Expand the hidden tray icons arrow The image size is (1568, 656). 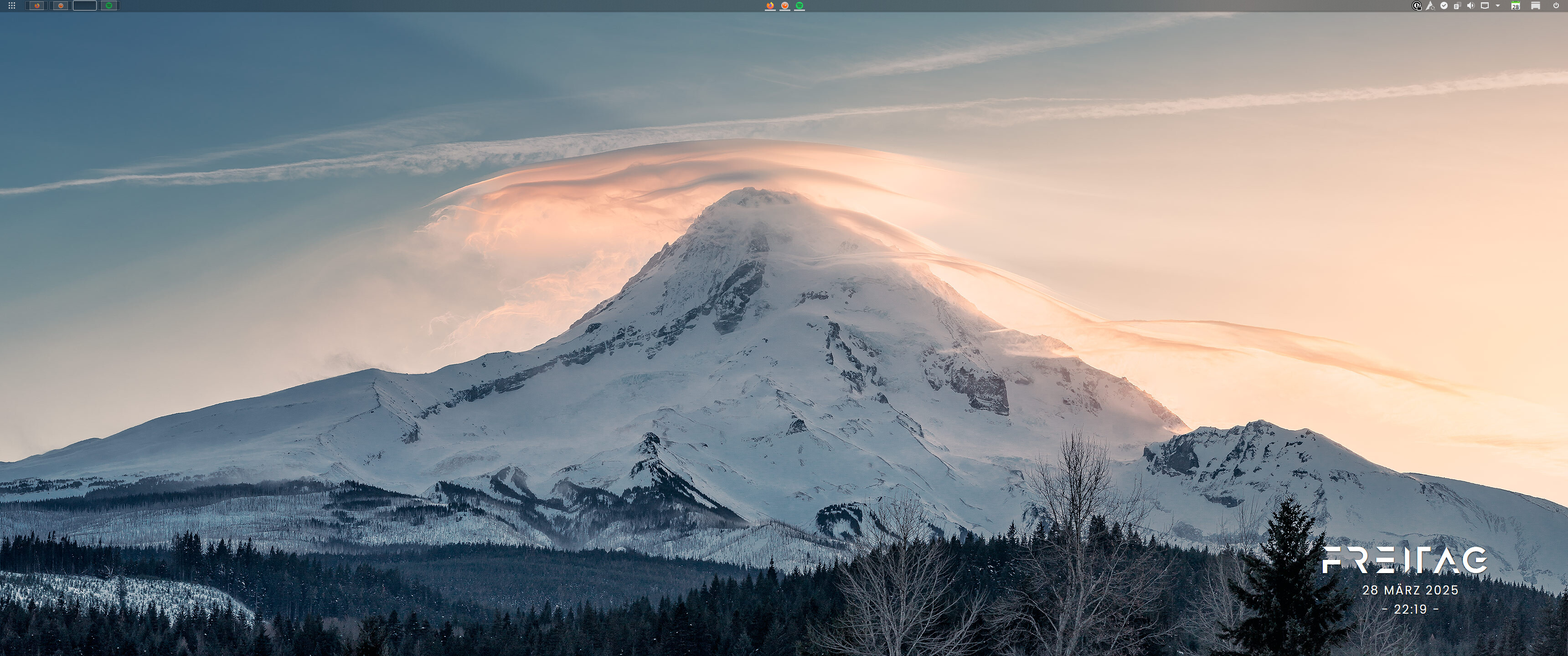coord(1497,5)
